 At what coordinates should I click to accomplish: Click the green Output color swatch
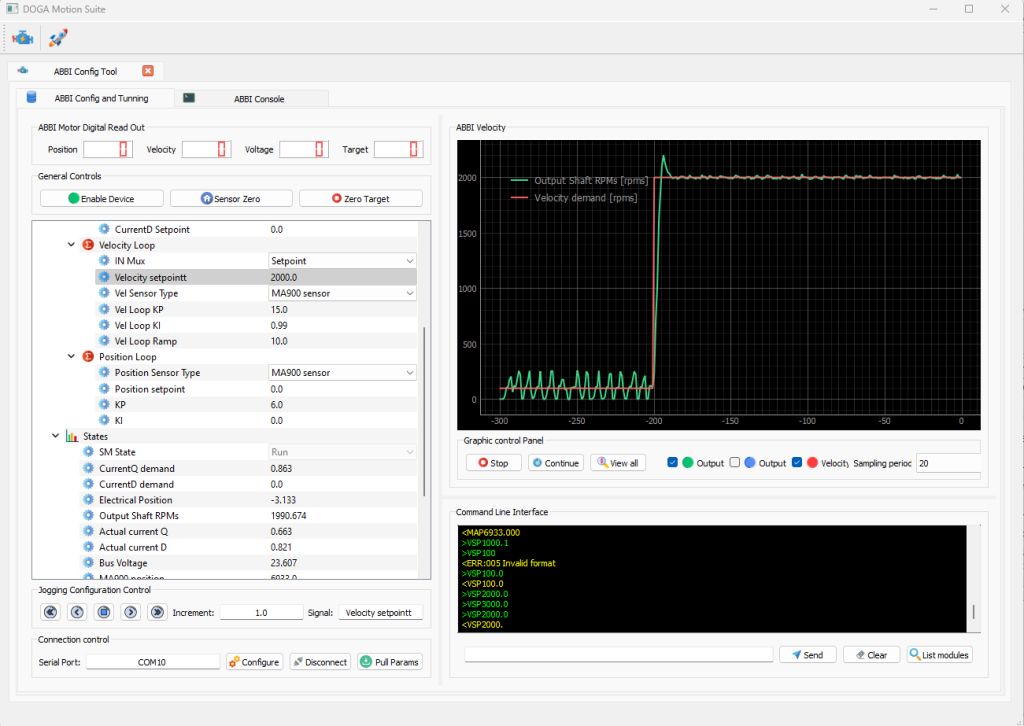688,462
